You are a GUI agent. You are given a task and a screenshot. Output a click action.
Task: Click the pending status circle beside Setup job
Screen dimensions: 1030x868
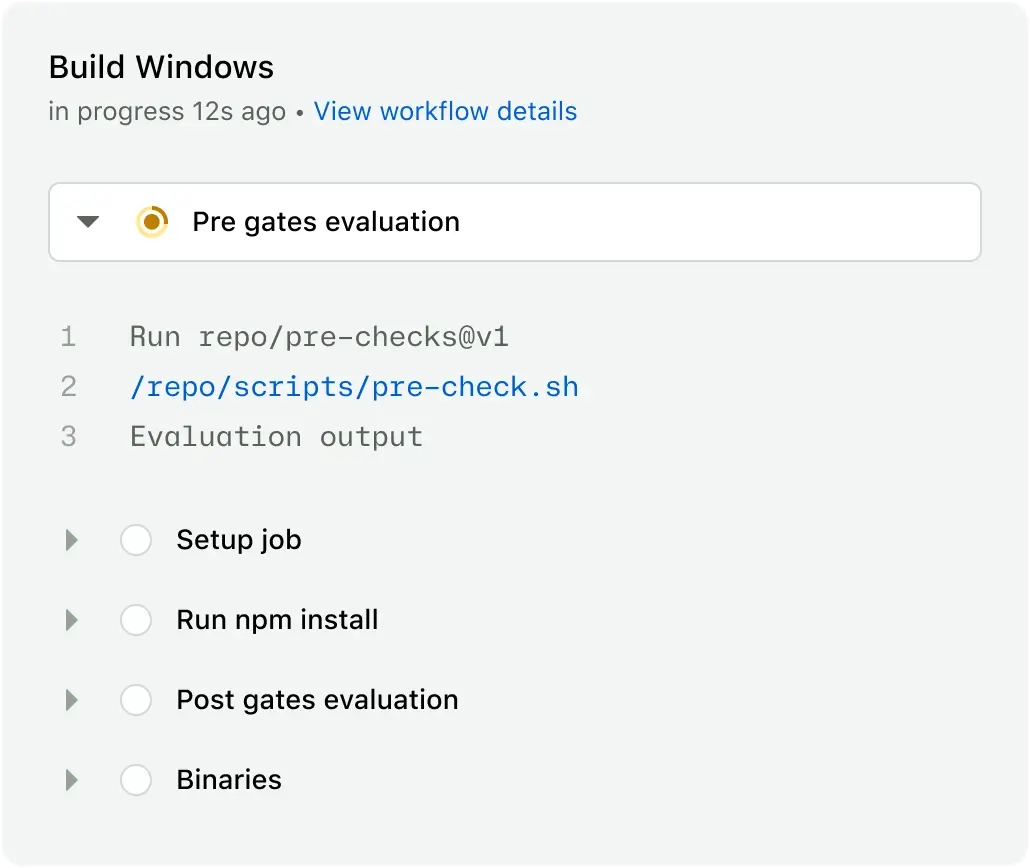coord(136,540)
